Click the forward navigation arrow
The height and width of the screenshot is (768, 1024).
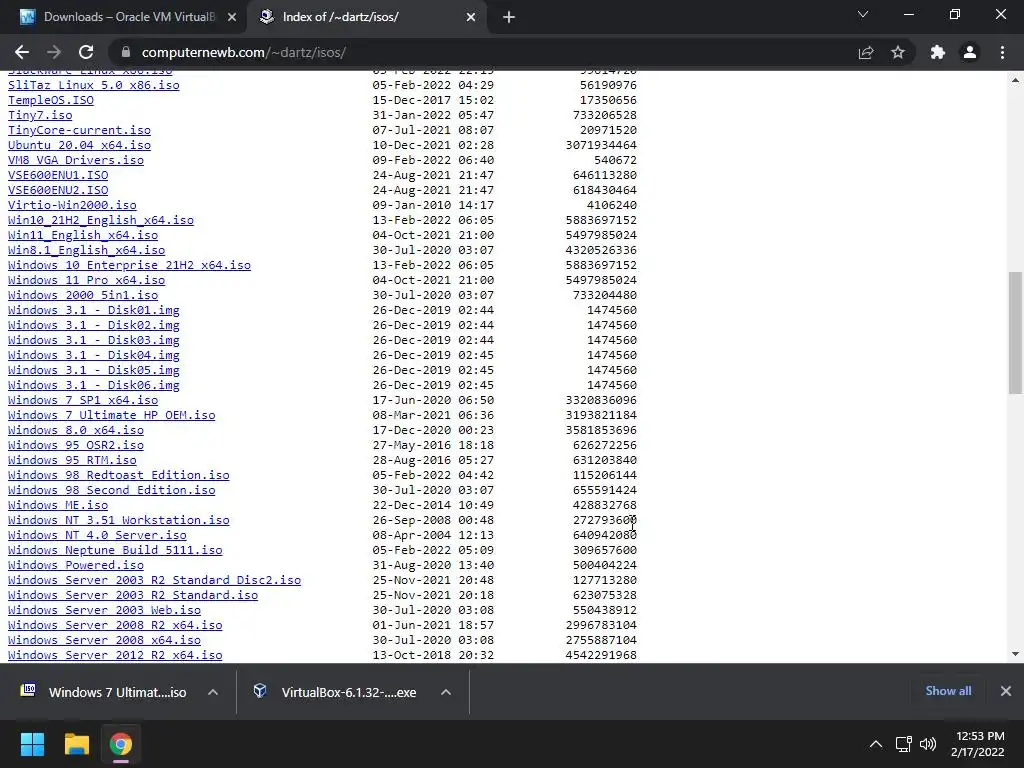coord(54,52)
